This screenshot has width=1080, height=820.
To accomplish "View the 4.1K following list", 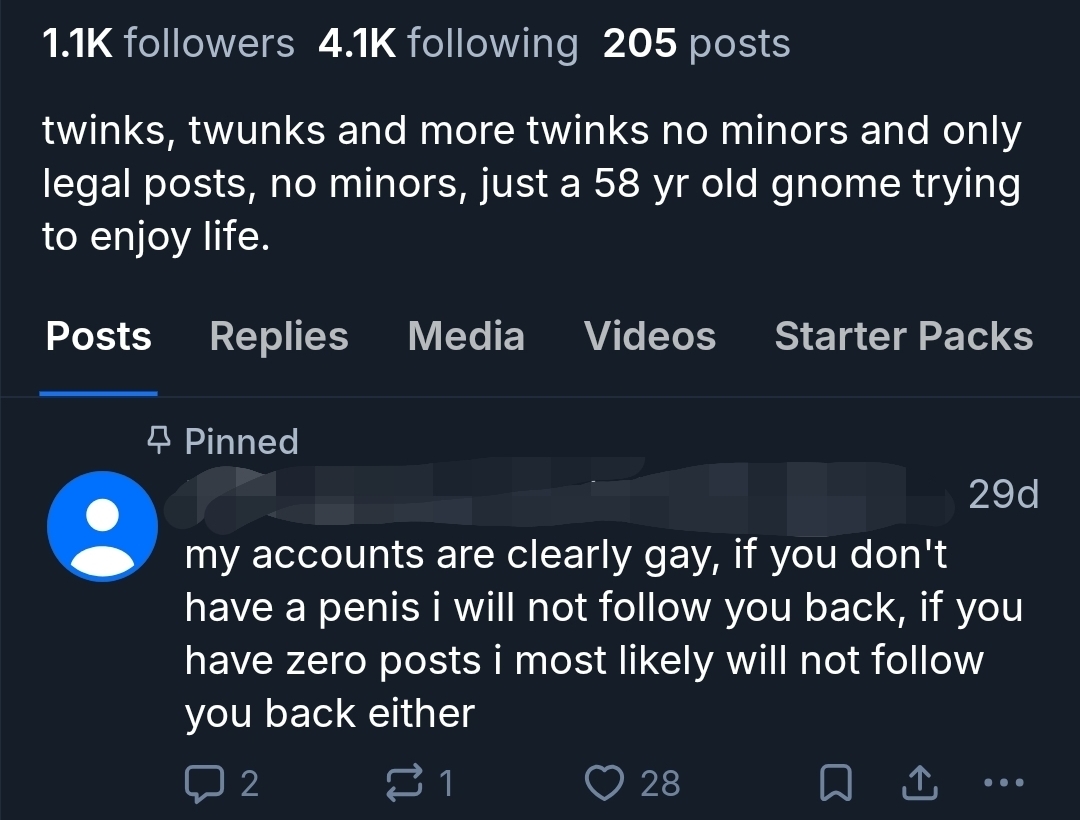I will (447, 43).
